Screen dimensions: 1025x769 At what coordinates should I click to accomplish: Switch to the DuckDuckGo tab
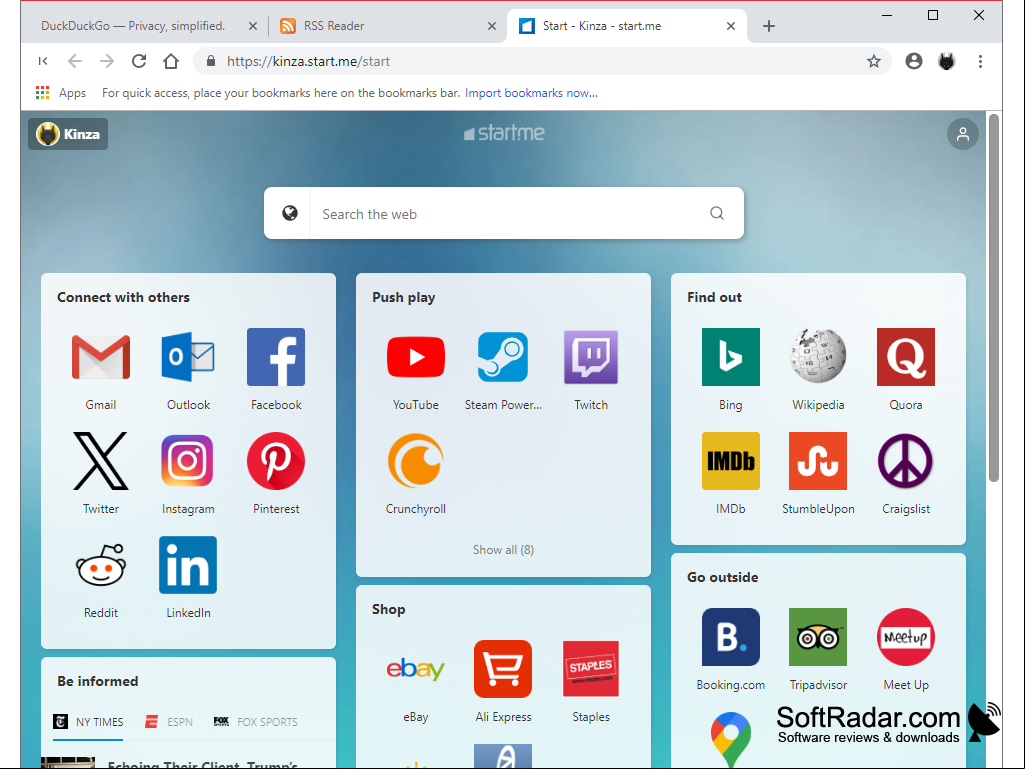click(x=133, y=26)
